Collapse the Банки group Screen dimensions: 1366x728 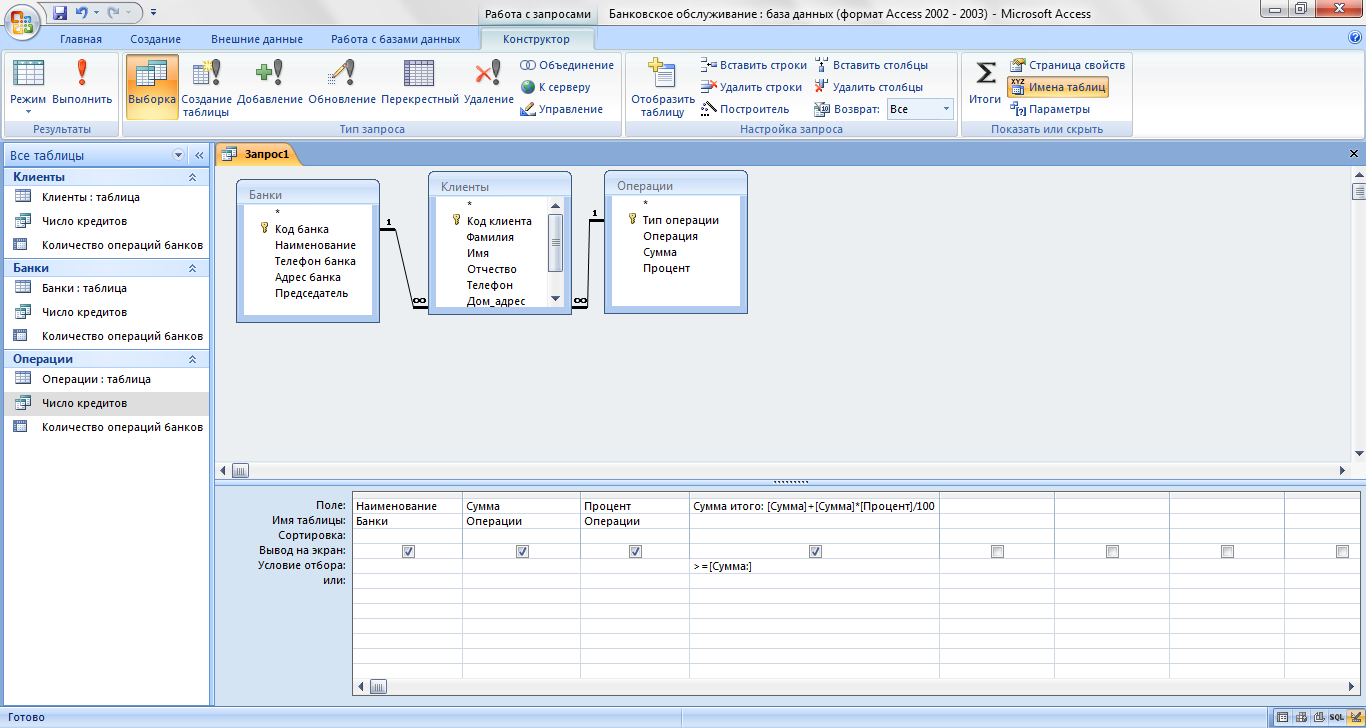(x=192, y=268)
